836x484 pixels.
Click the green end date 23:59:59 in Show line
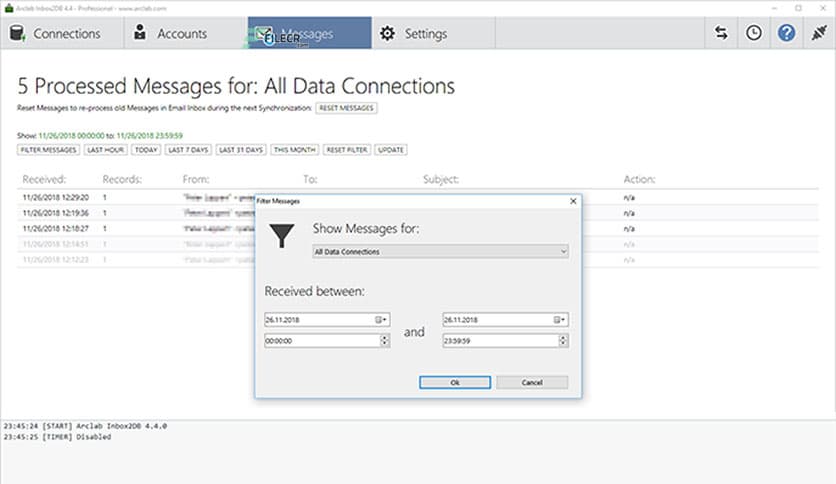149,135
